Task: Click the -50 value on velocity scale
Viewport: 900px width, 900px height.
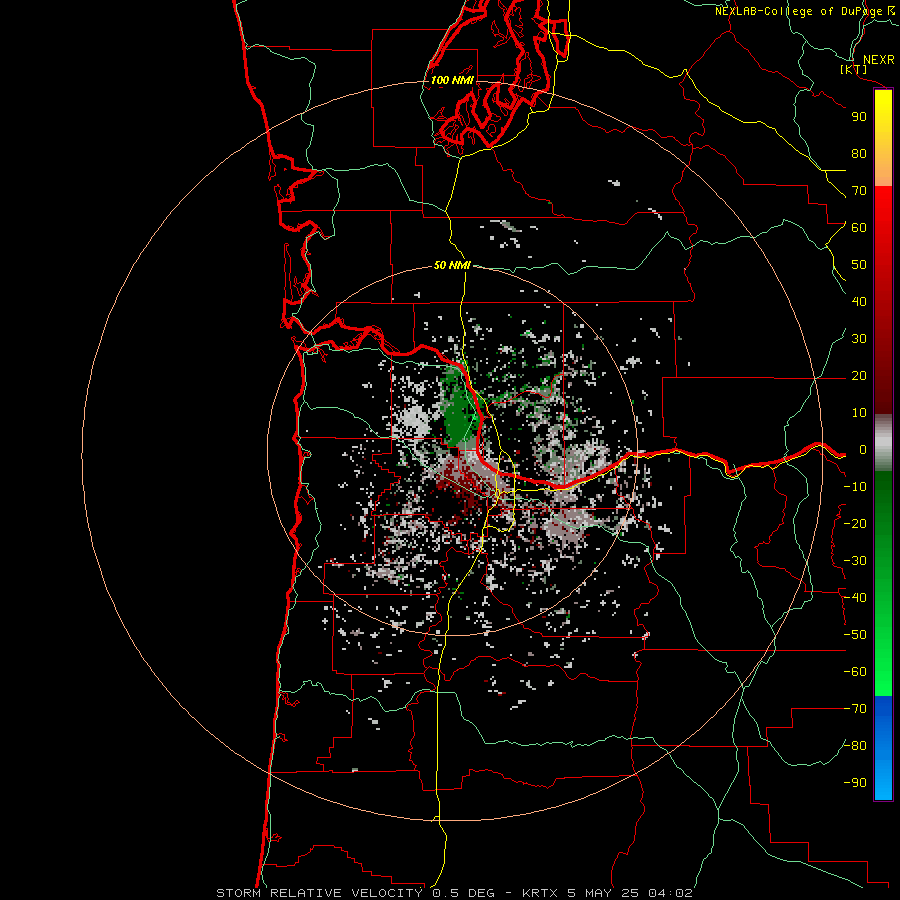Action: tap(855, 635)
